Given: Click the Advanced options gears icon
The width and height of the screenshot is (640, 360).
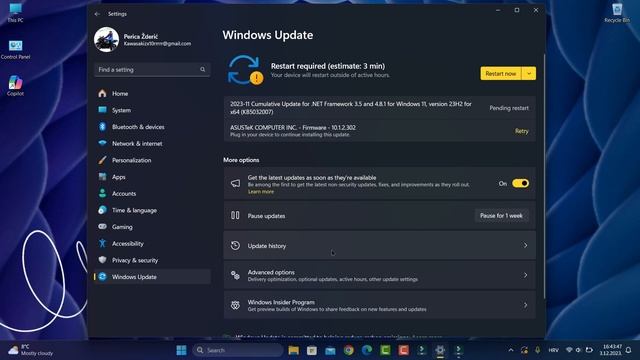Looking at the screenshot, I should click(x=235, y=275).
